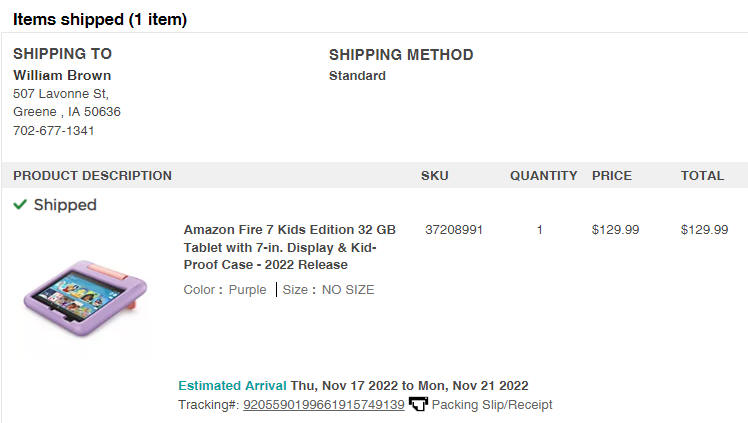Screen dimensions: 748x423
Task: Click the Color: Purple attribute text
Action: (x=225, y=289)
